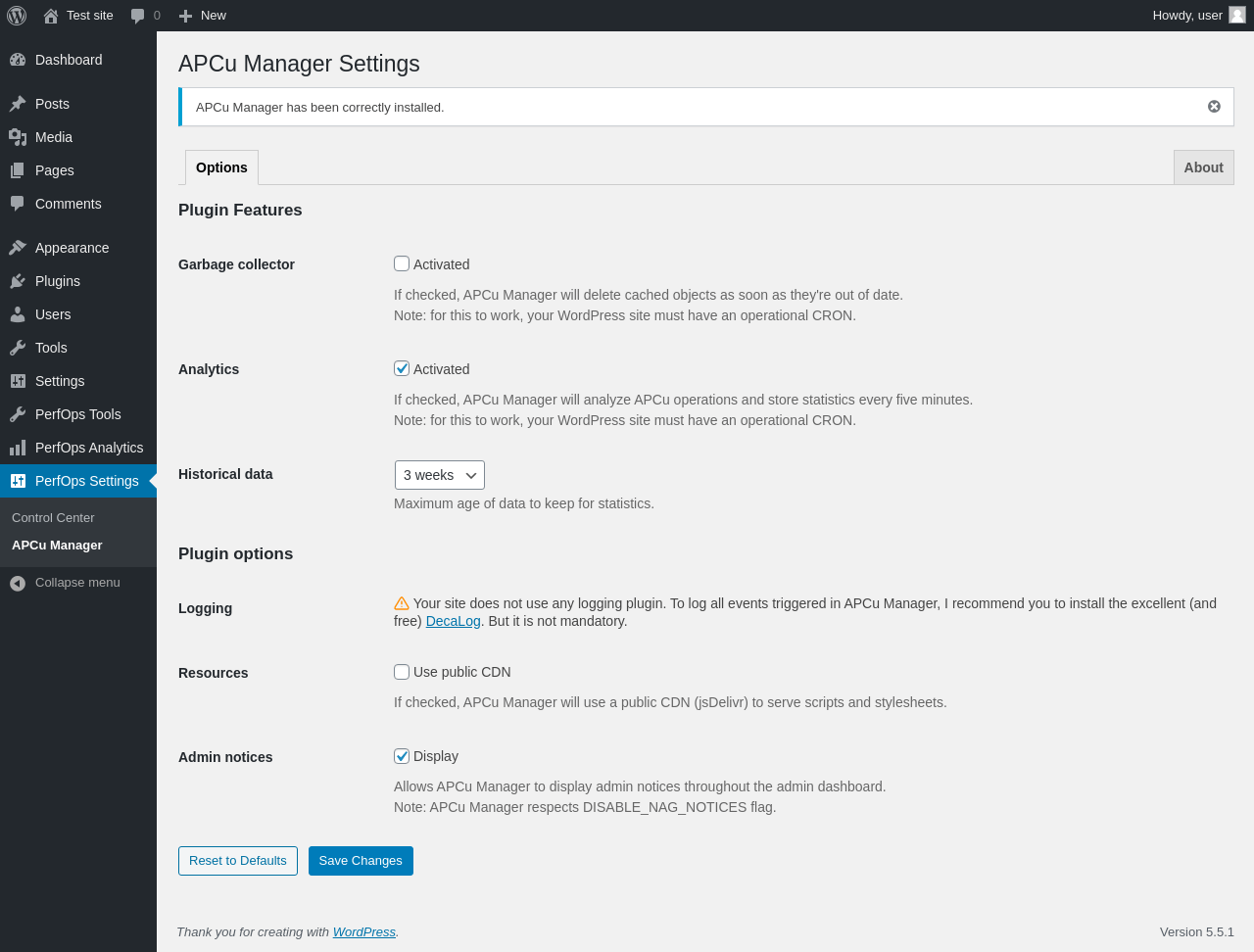Click the PerfOps Analytics bar chart icon
Screen dimensions: 1254x952
18,448
